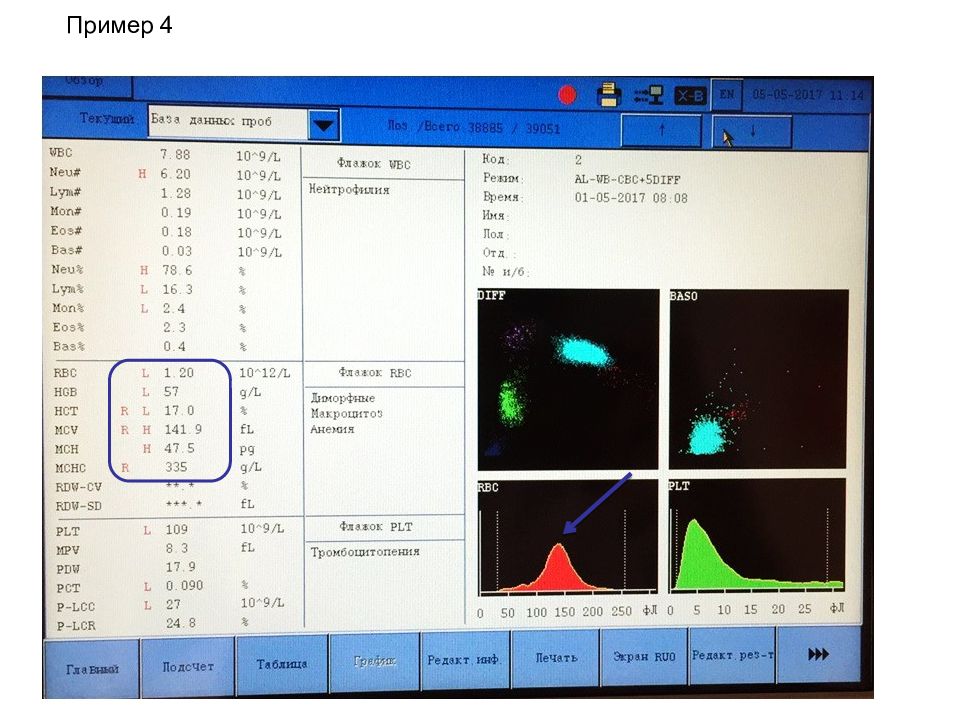The height and width of the screenshot is (720, 960).
Task: Click the Neu% value 78.6
Action: click(178, 271)
